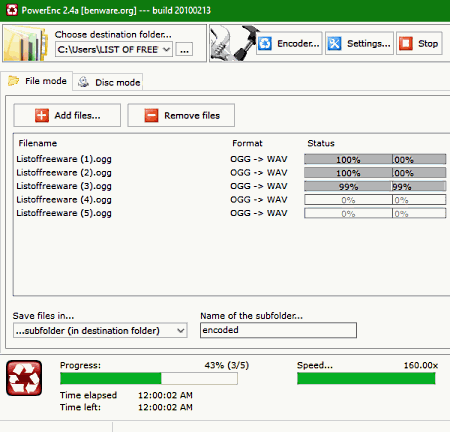The width and height of the screenshot is (450, 432).
Task: Click the 100% status bar of file (2)
Action: [x=375, y=173]
